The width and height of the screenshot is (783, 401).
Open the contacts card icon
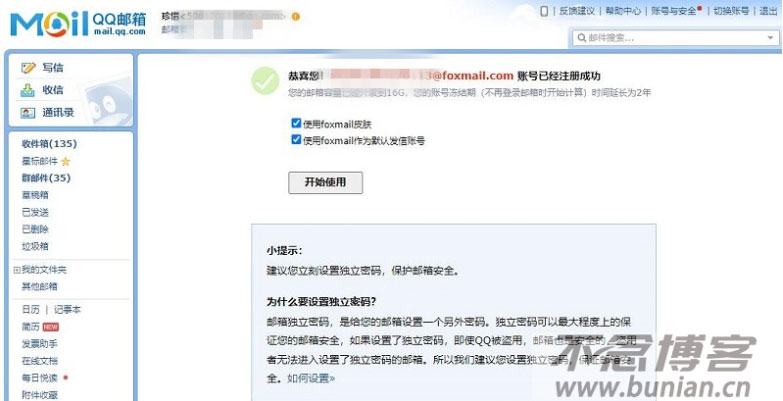pos(28,113)
